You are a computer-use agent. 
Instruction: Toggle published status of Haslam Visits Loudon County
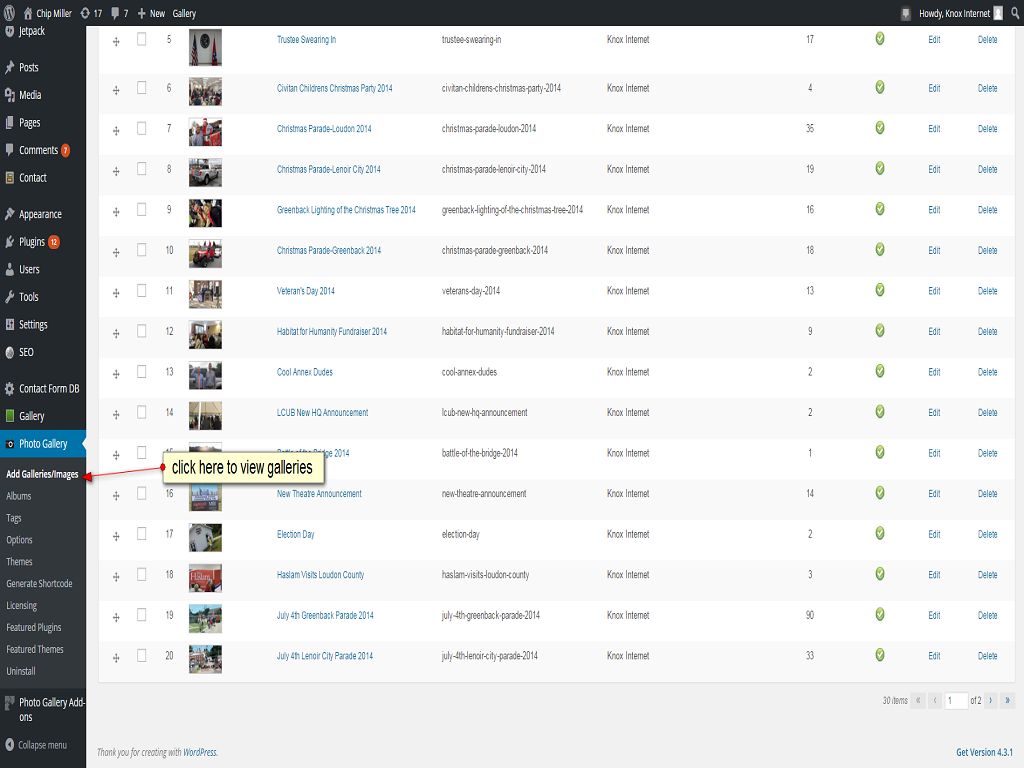coord(880,574)
